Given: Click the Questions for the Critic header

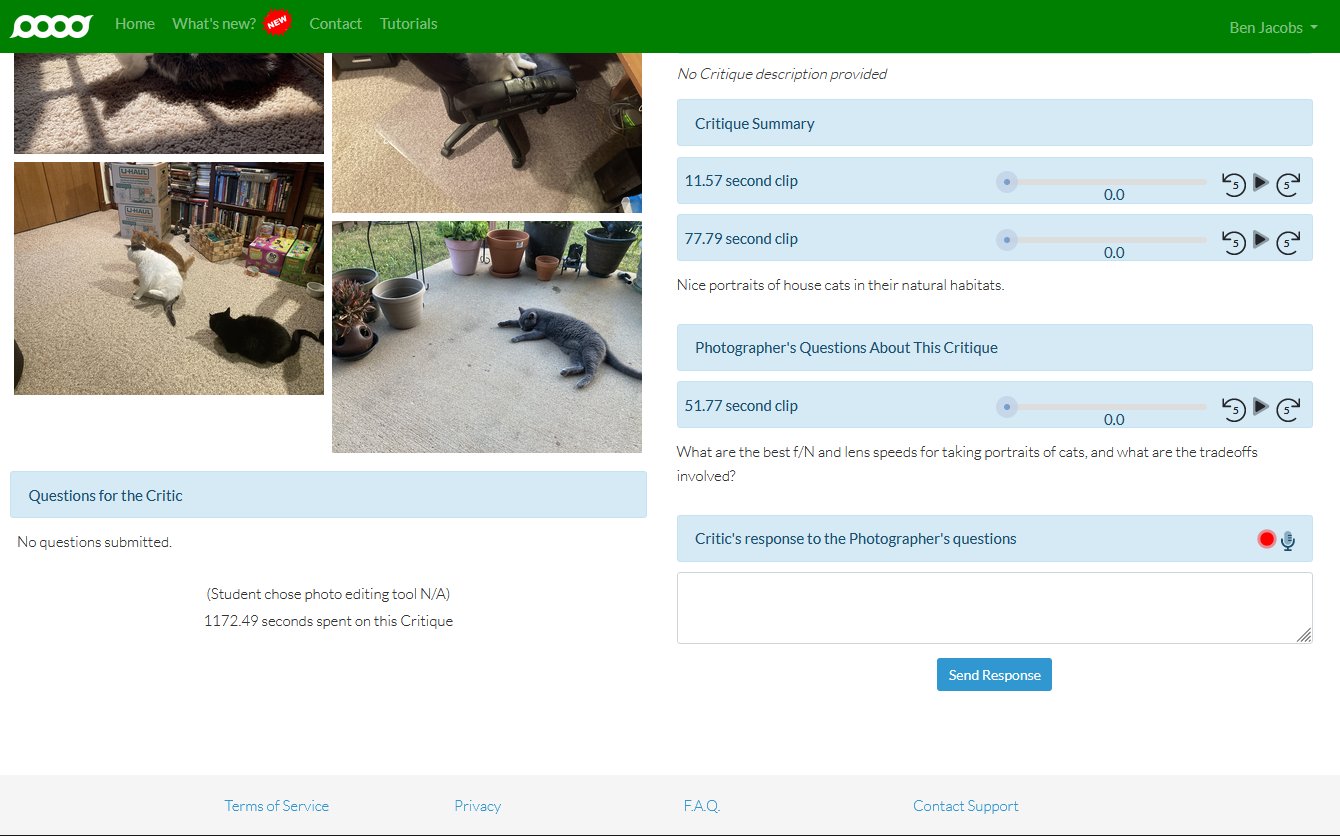Looking at the screenshot, I should coord(328,495).
